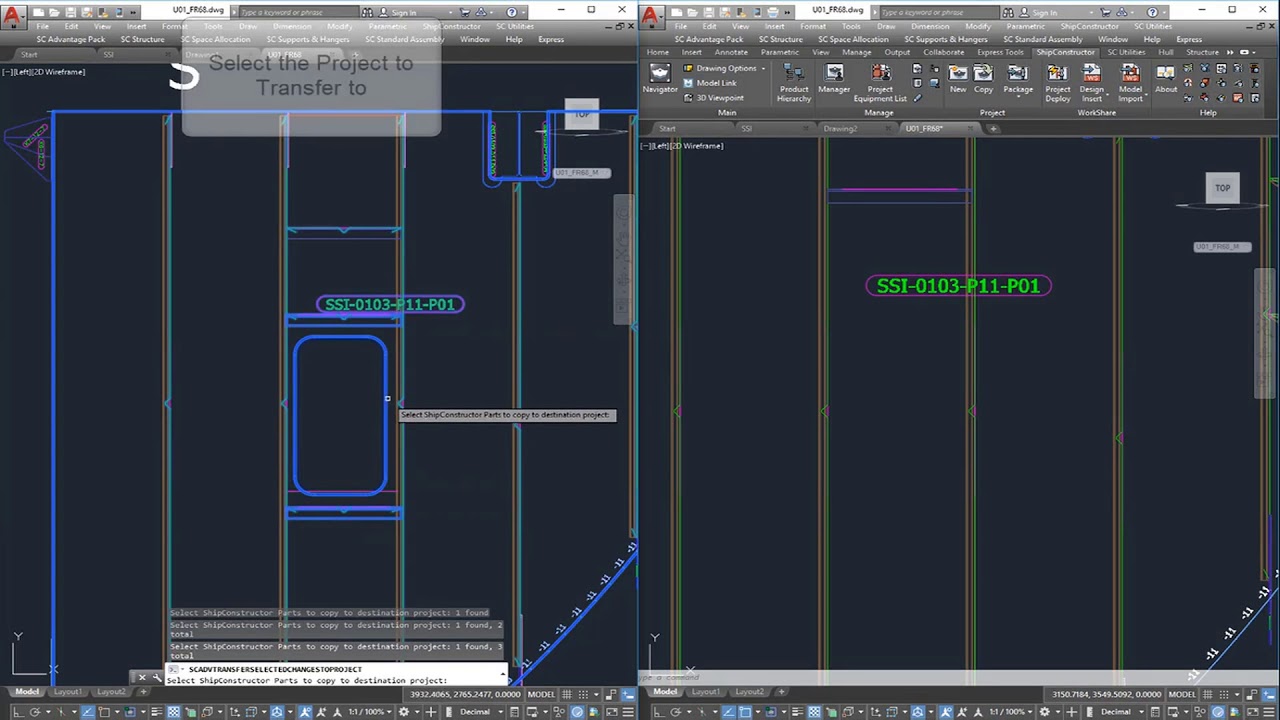Open the ShipConstructor Manager tool
The width and height of the screenshot is (1280, 720).
tap(834, 78)
